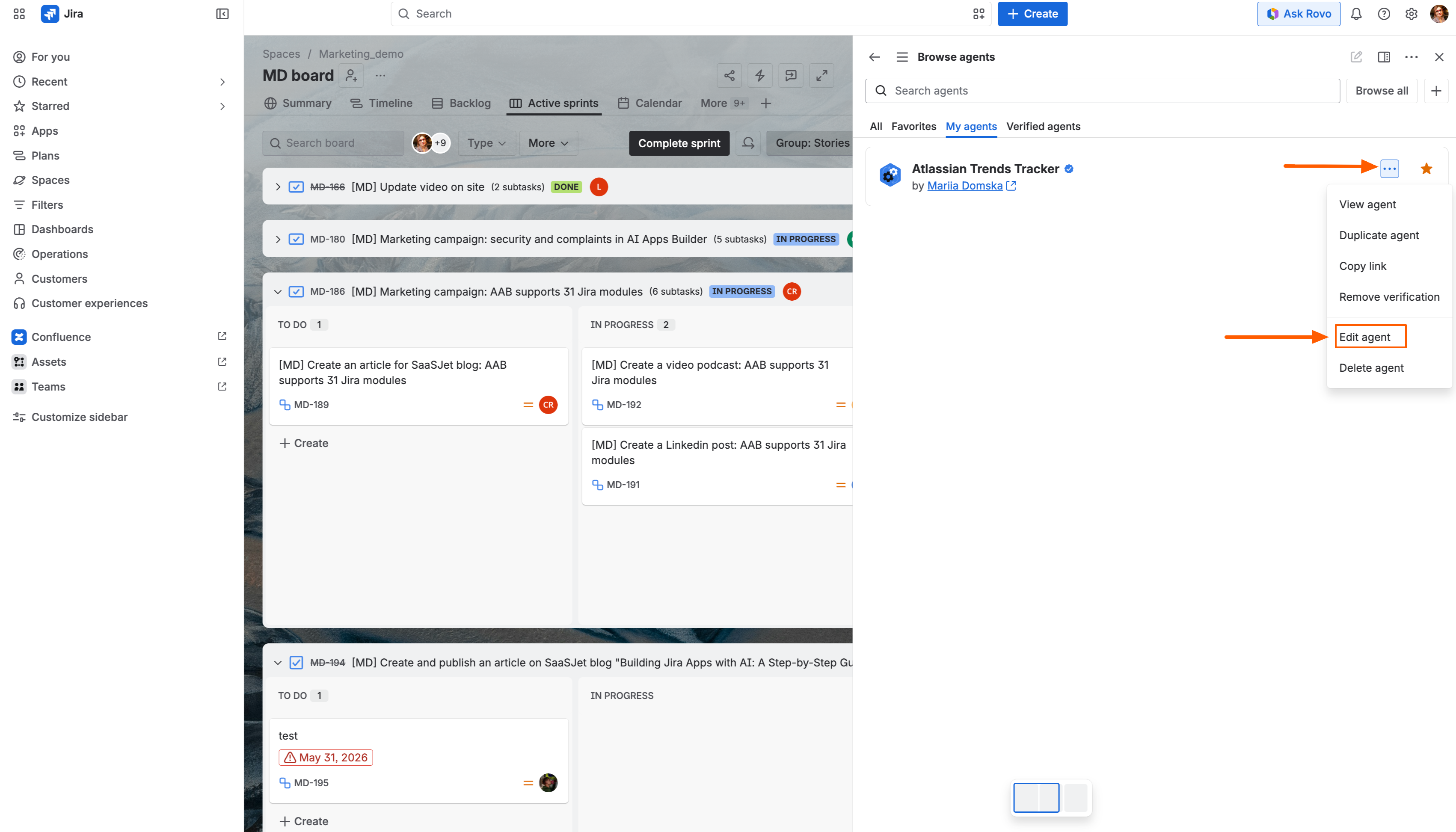
Task: Collapse the MD-186 swimlane
Action: pos(278,291)
